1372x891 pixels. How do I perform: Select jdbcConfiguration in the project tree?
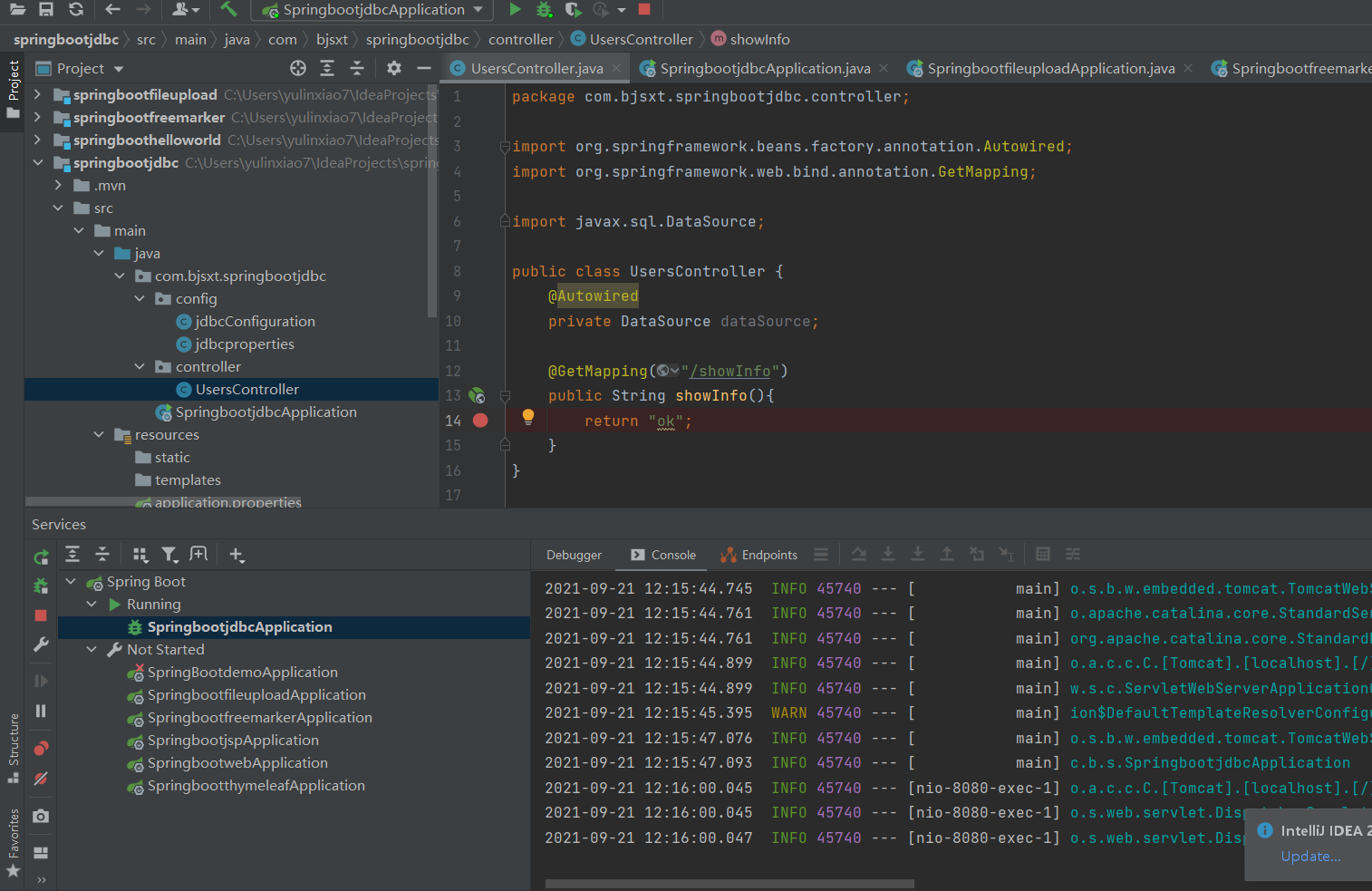pyautogui.click(x=255, y=321)
